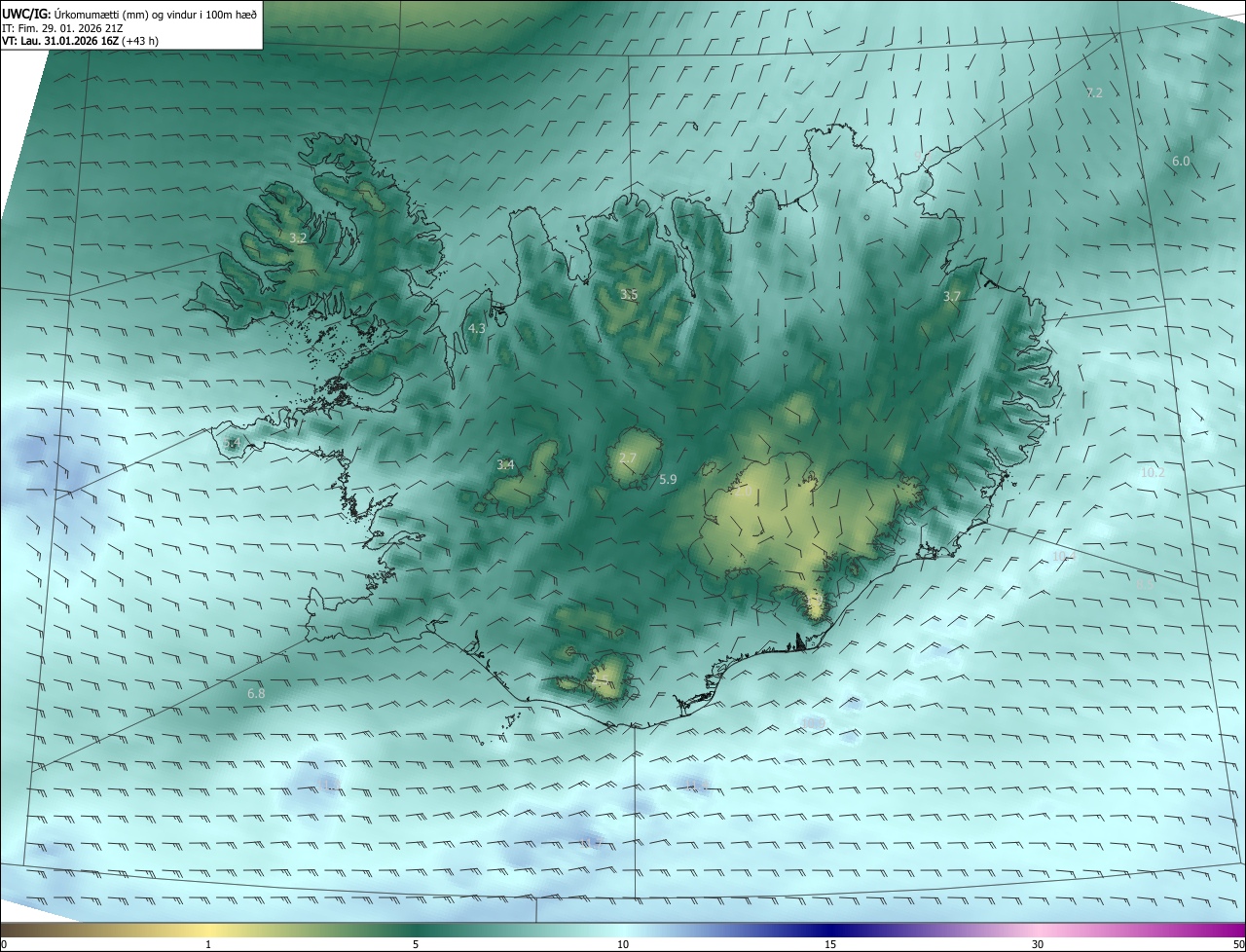Click the 3.7 value in east Iceland
The width and height of the screenshot is (1246, 952).
point(952,296)
